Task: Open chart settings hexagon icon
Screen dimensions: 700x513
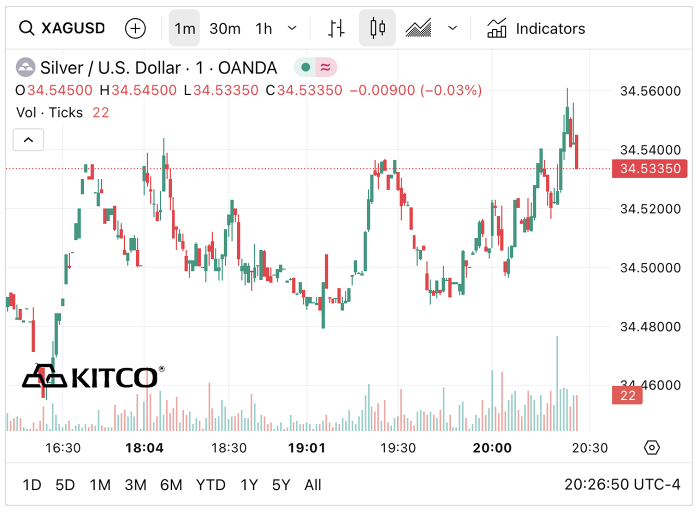Action: click(652, 447)
